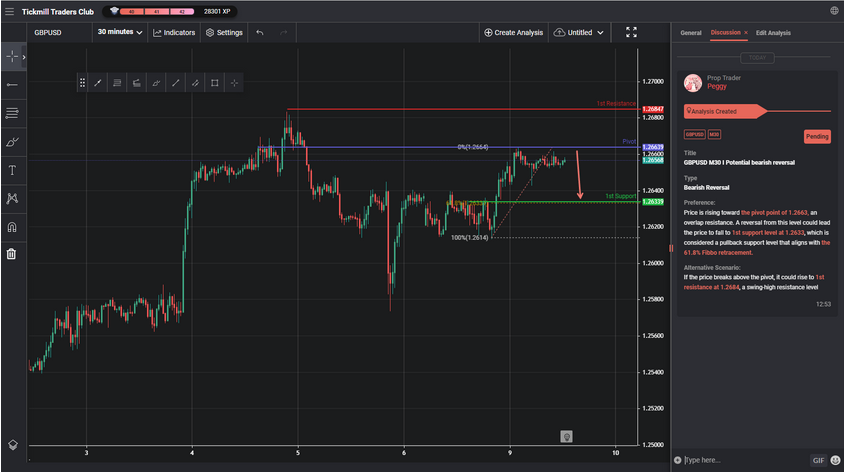
Task: Open the layers icon in the sidebar's lower corner
Action: click(13, 445)
